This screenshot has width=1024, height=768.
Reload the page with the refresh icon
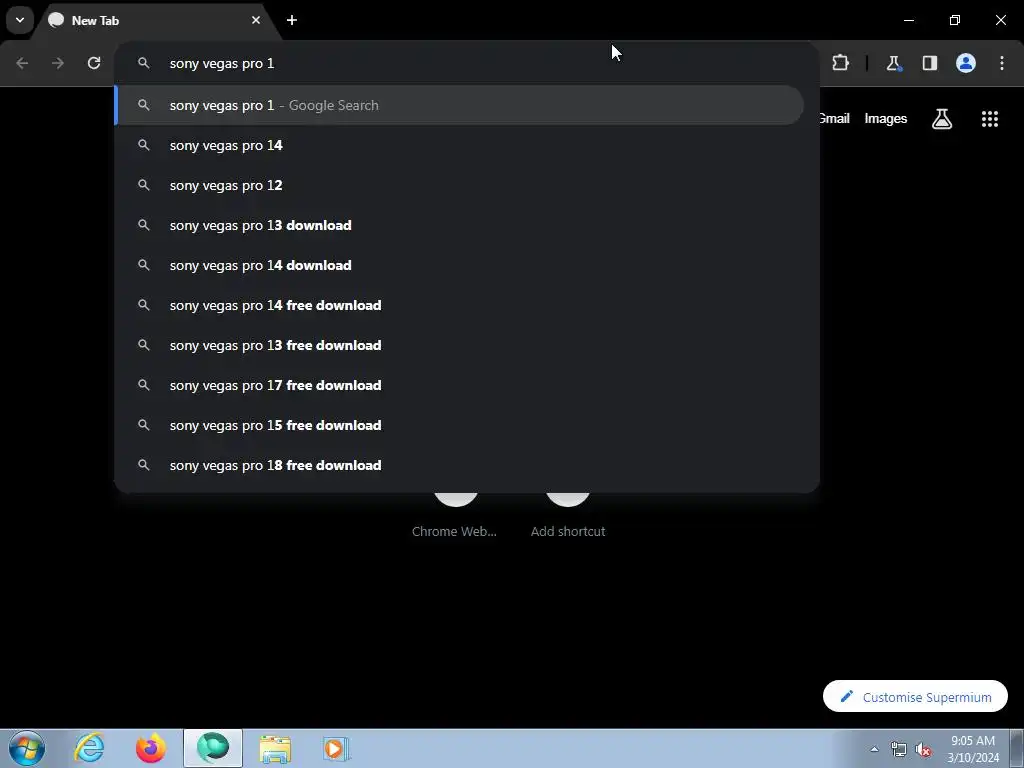point(94,63)
